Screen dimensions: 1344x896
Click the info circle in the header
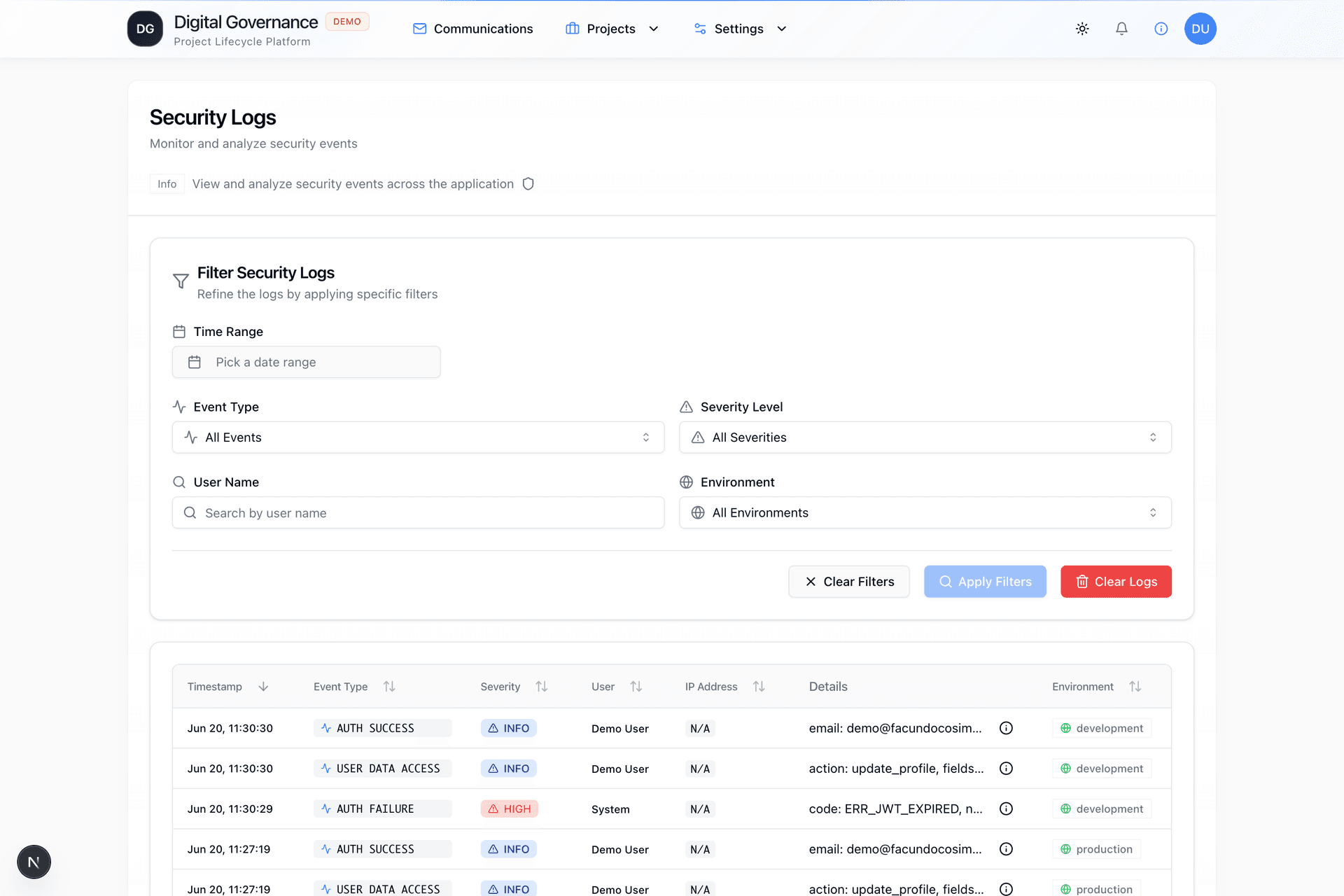coord(1161,29)
